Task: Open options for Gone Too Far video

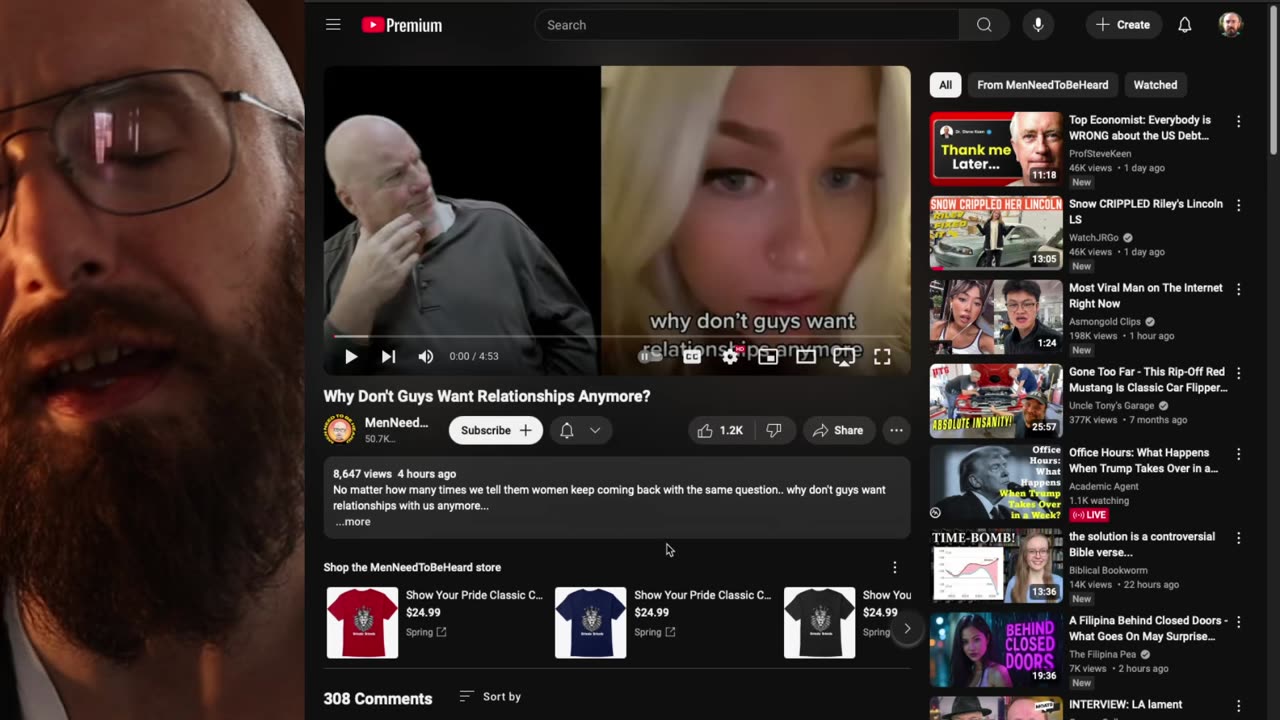Action: tap(1238, 373)
